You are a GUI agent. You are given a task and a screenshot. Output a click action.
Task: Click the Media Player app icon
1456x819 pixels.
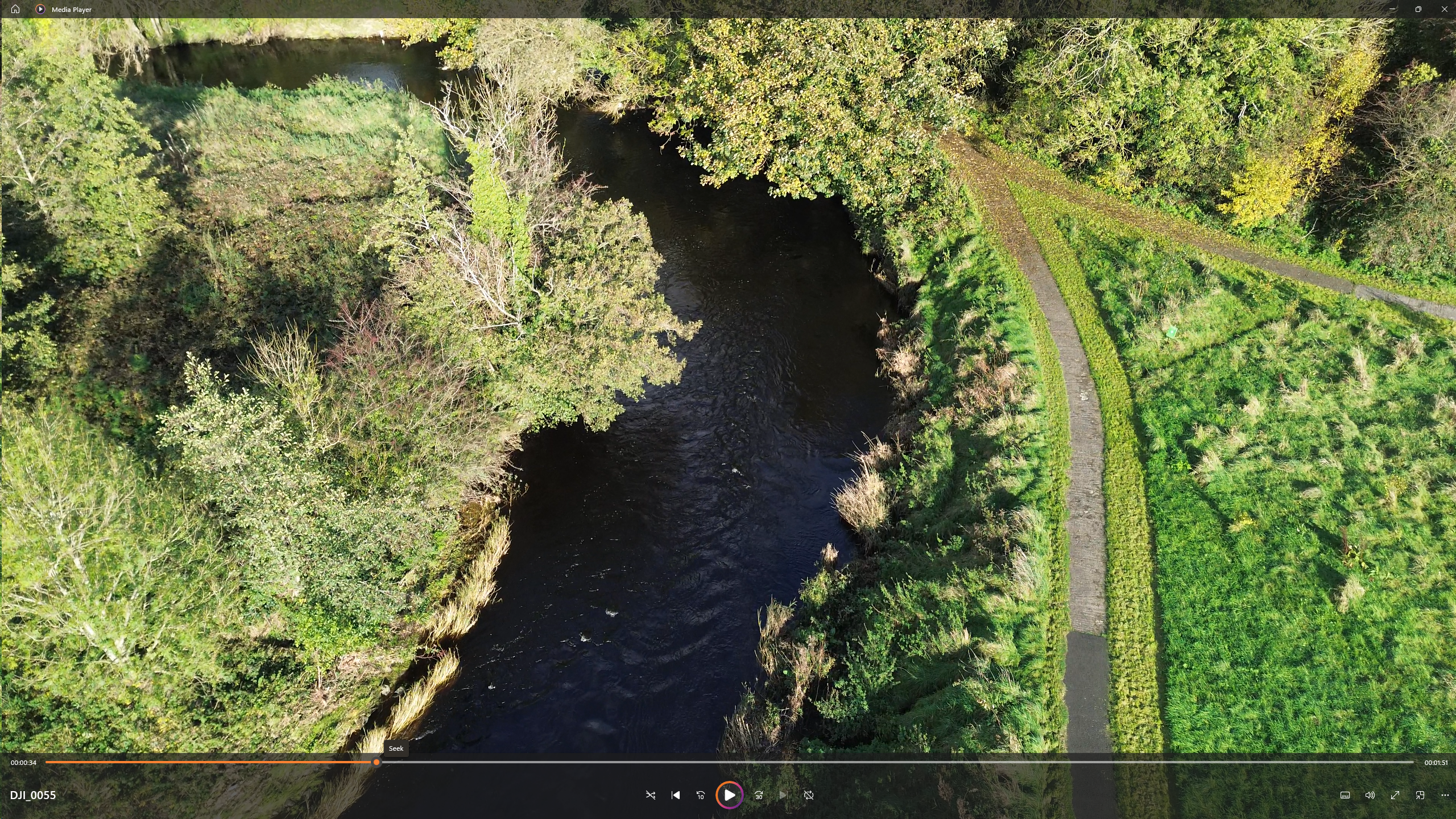[40, 9]
